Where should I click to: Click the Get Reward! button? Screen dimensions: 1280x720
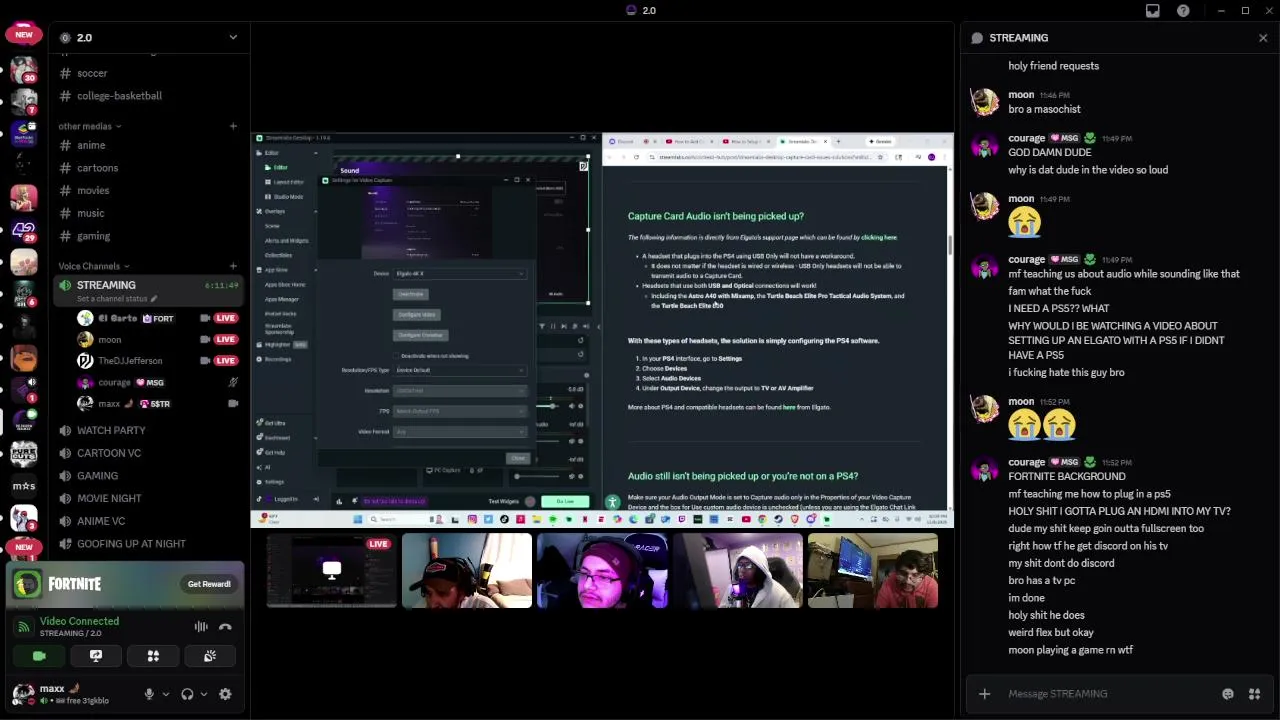(209, 584)
